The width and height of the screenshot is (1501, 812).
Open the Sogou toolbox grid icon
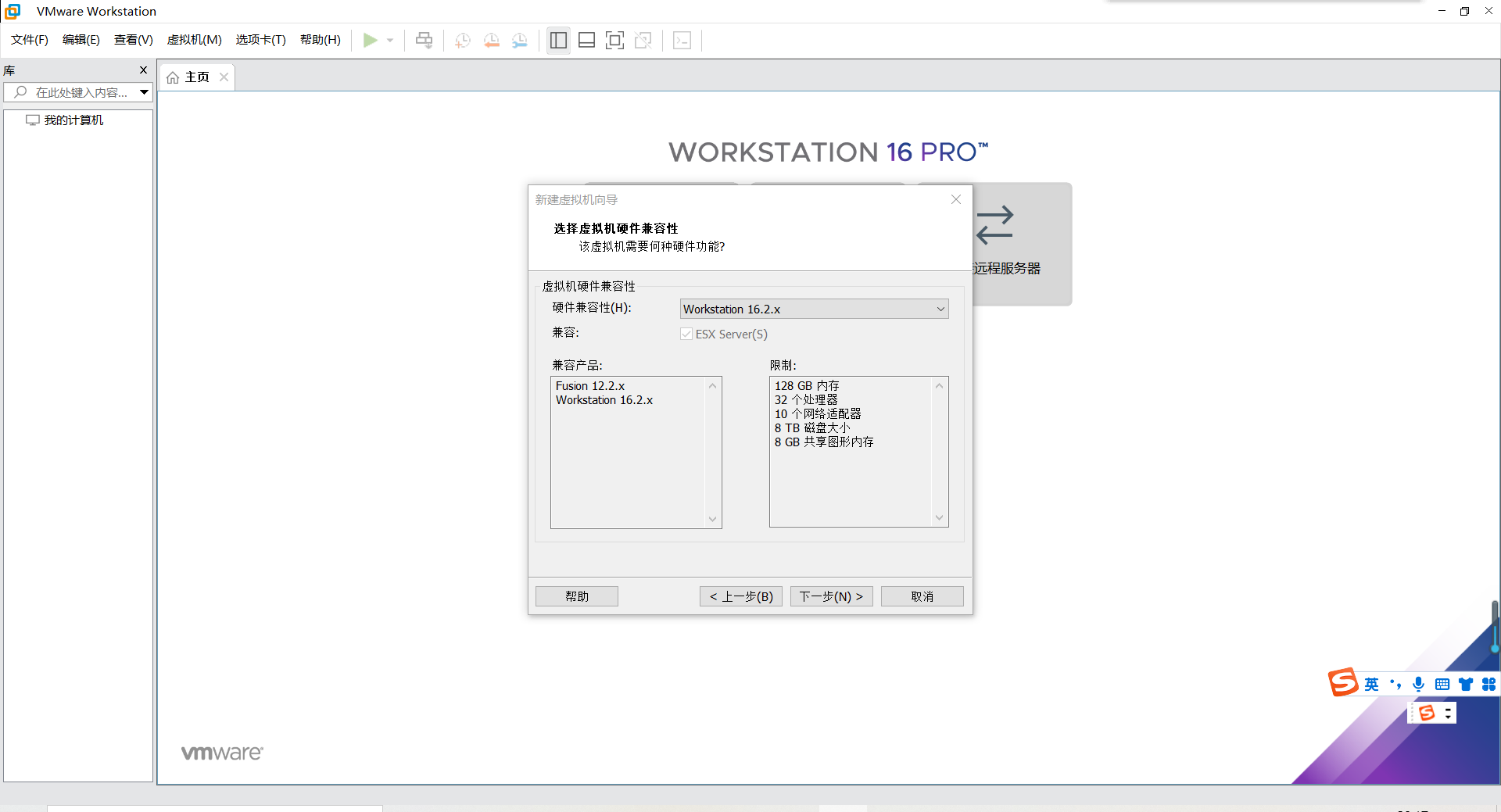[1488, 685]
